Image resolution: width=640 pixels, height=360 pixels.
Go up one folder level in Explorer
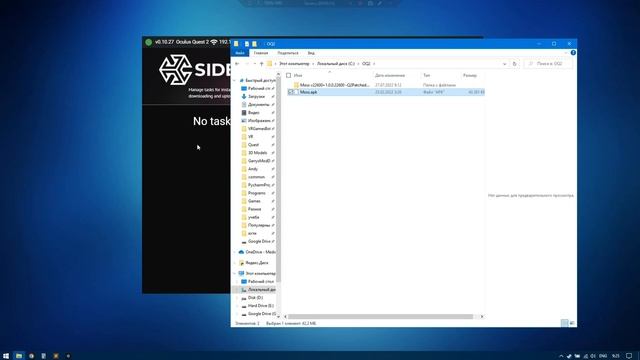click(x=262, y=64)
